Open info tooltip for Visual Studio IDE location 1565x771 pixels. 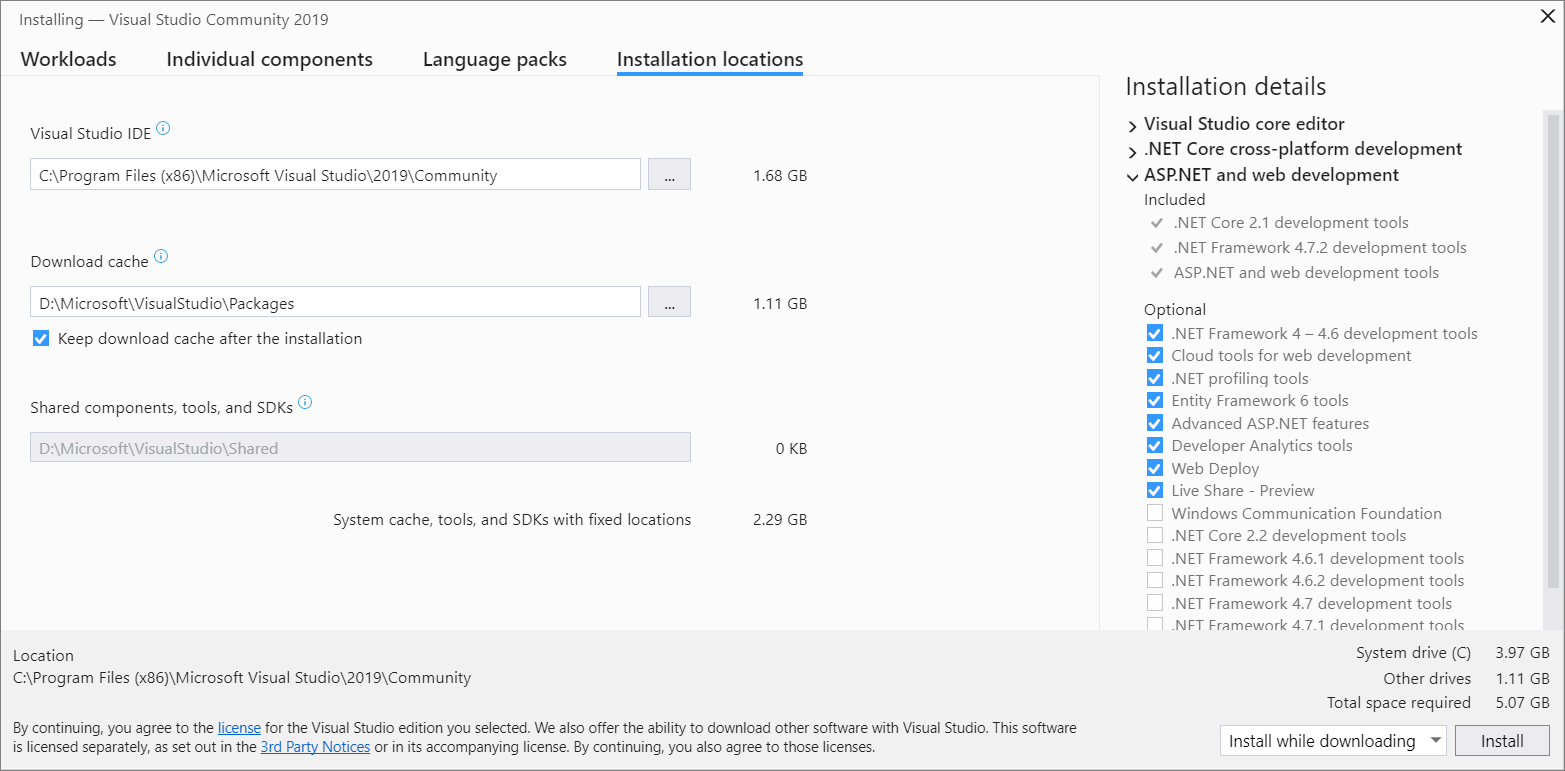(x=165, y=129)
